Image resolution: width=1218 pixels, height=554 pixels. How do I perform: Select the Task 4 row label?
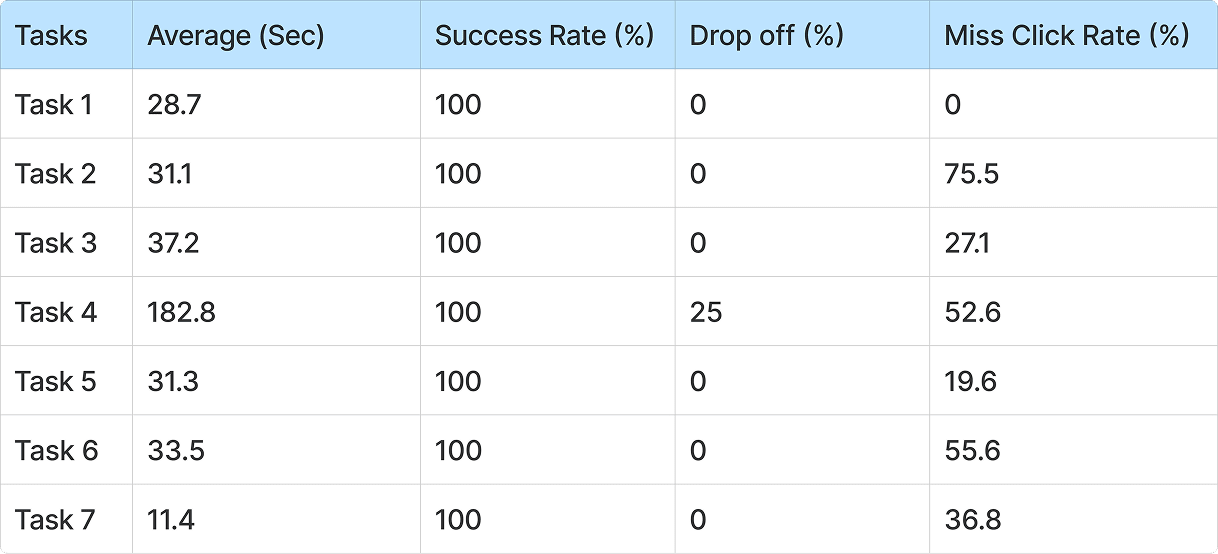coord(56,312)
